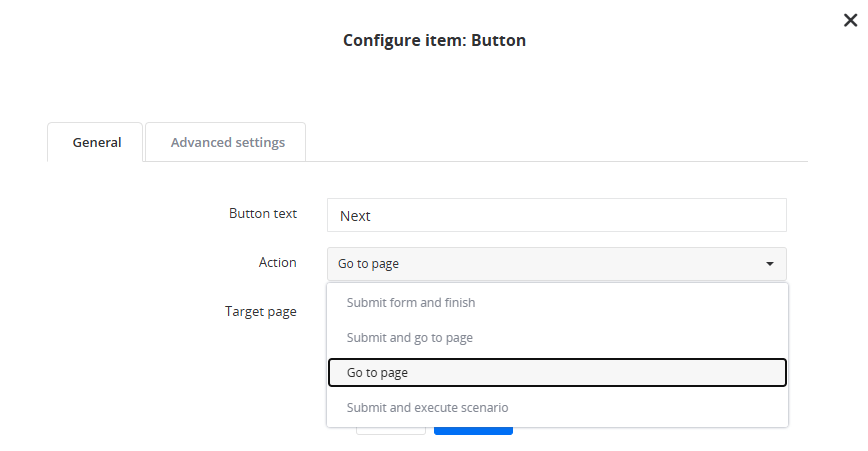Open the Advanced settings tab
Image resolution: width=868 pixels, height=451 pixels.
[227, 142]
